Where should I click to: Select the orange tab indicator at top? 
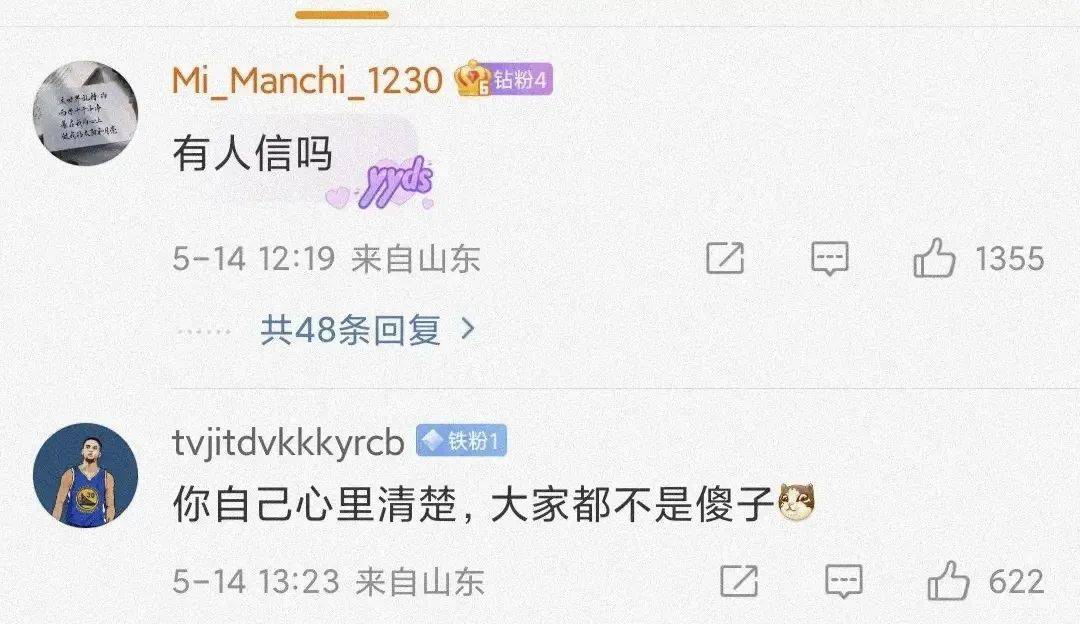(342, 14)
